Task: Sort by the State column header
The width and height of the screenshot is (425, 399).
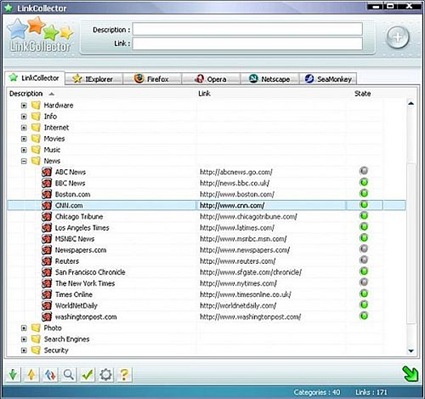Action: (364, 94)
